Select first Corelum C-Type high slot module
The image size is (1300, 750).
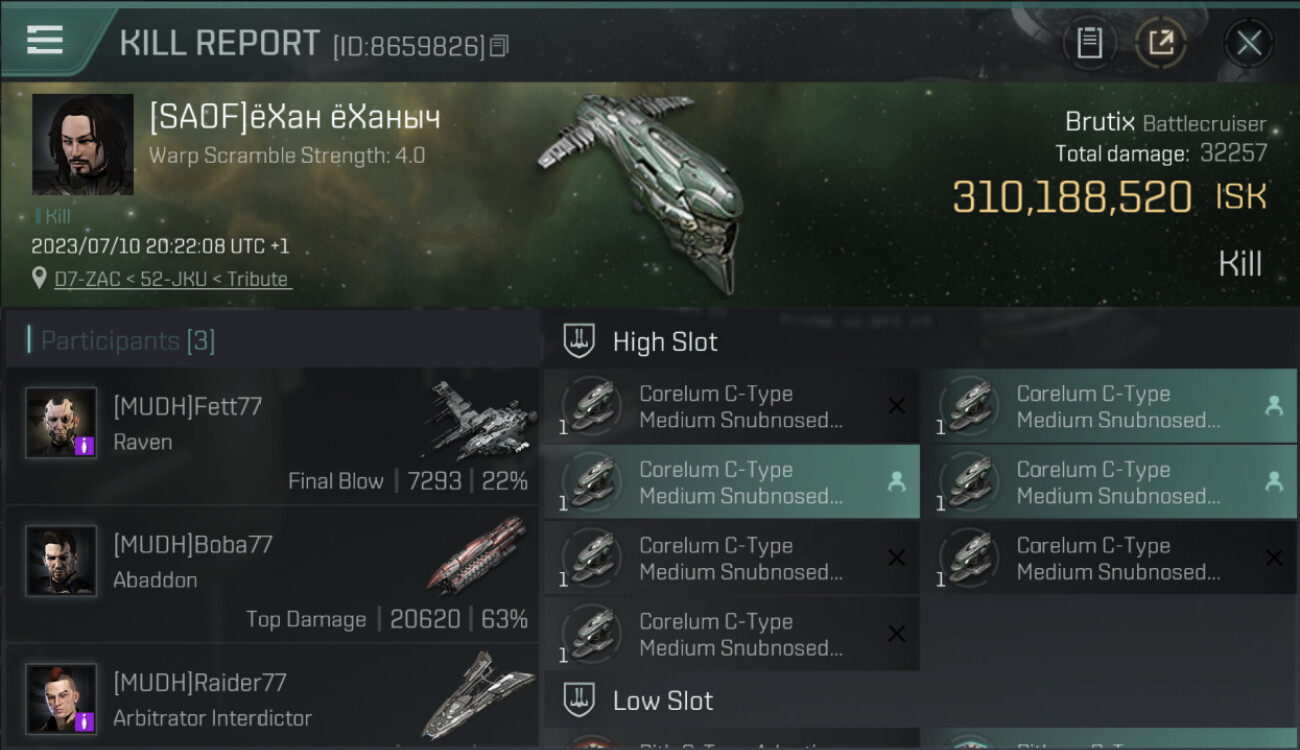point(731,406)
